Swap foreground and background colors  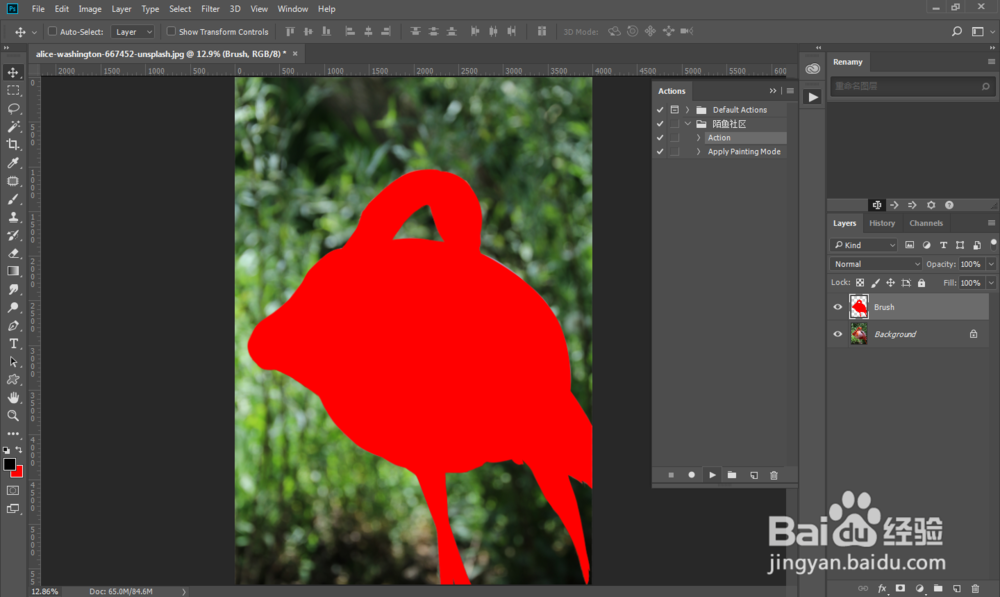tap(19, 450)
